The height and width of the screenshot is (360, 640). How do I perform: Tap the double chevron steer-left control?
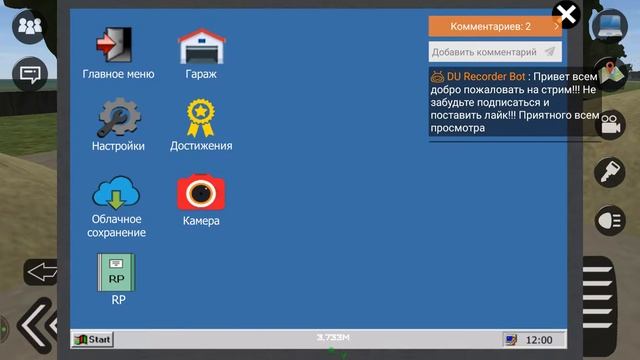[38, 325]
